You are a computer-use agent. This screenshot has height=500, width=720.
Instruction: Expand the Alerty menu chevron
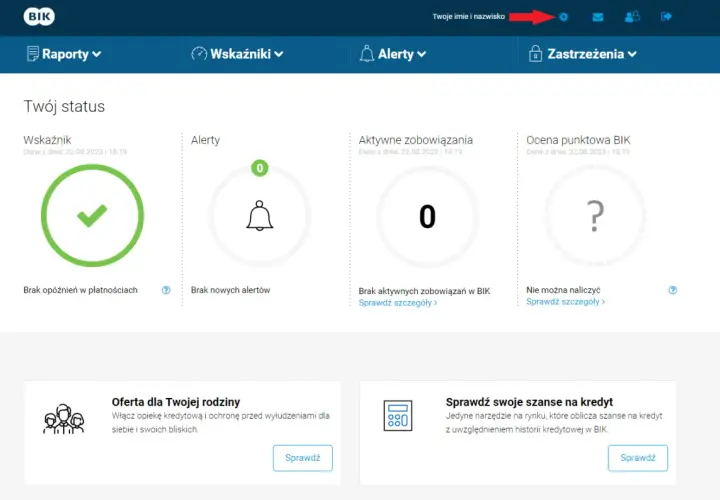(x=422, y=54)
